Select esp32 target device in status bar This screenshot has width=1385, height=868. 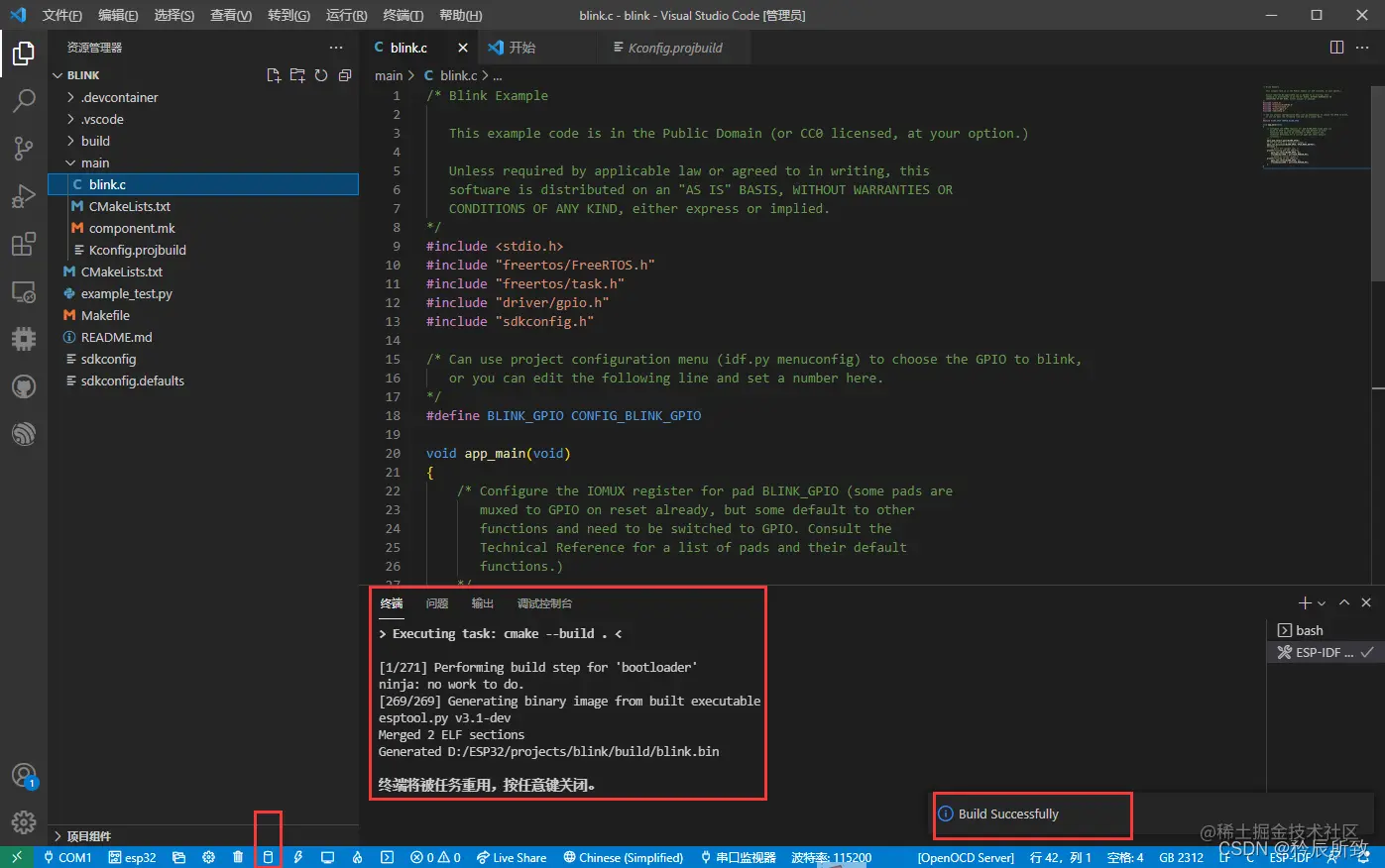(132, 857)
